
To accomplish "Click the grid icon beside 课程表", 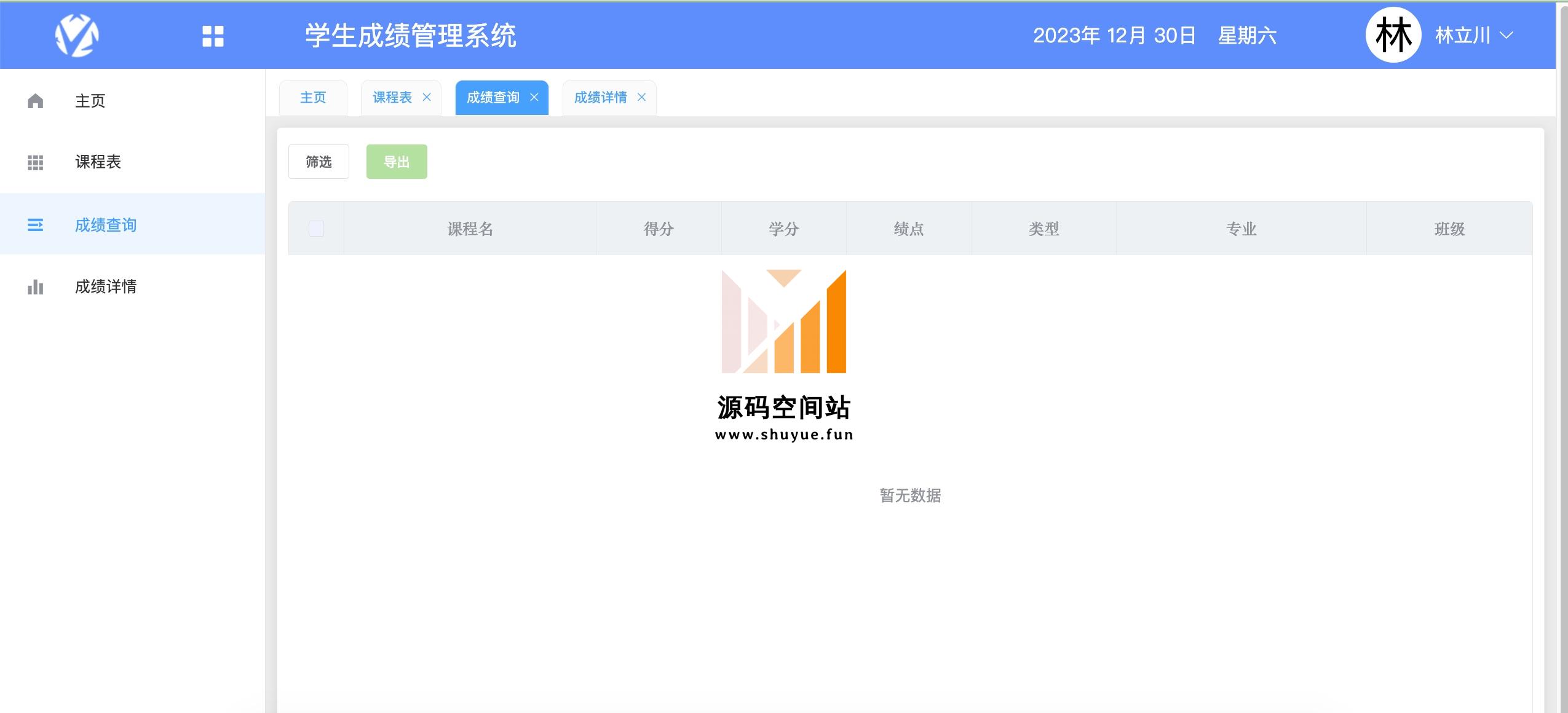I will 36,162.
